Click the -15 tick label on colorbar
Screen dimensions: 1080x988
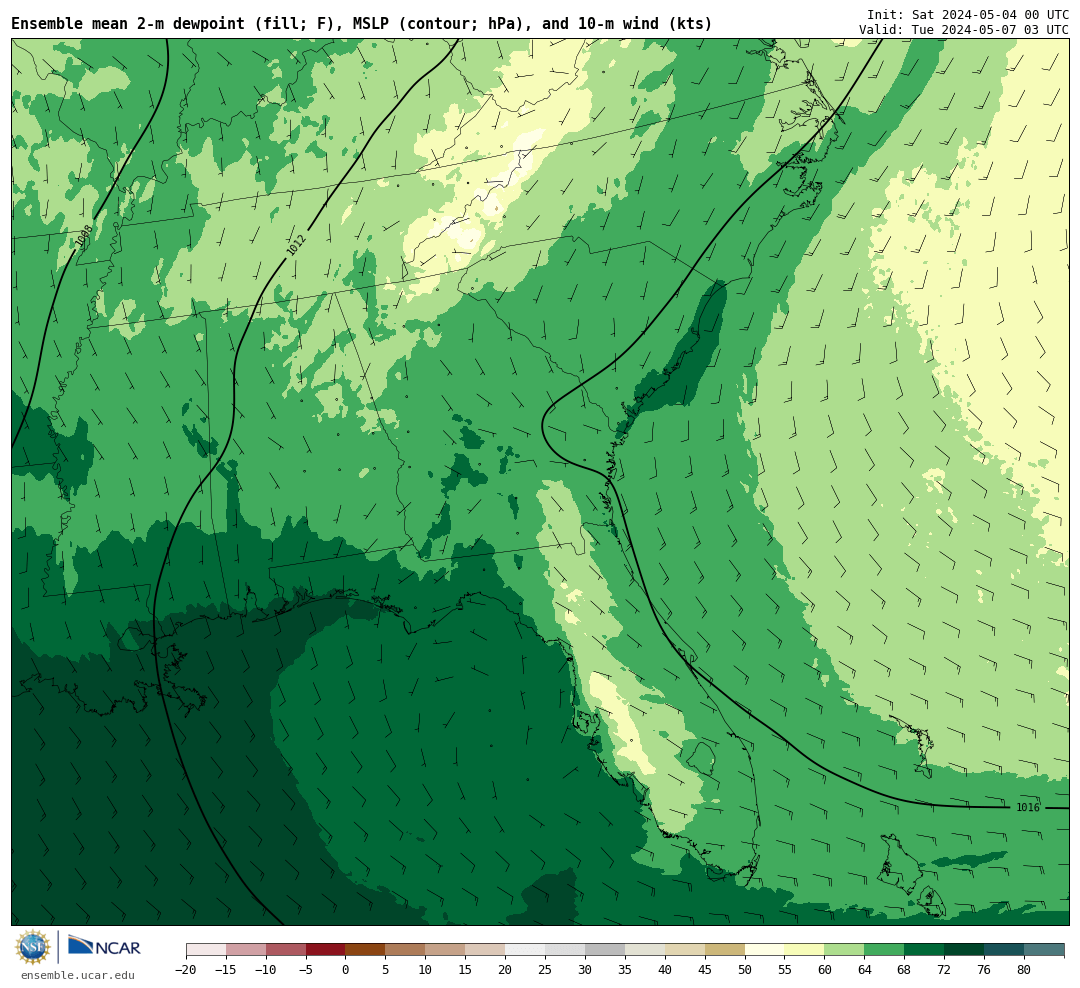pyautogui.click(x=226, y=969)
